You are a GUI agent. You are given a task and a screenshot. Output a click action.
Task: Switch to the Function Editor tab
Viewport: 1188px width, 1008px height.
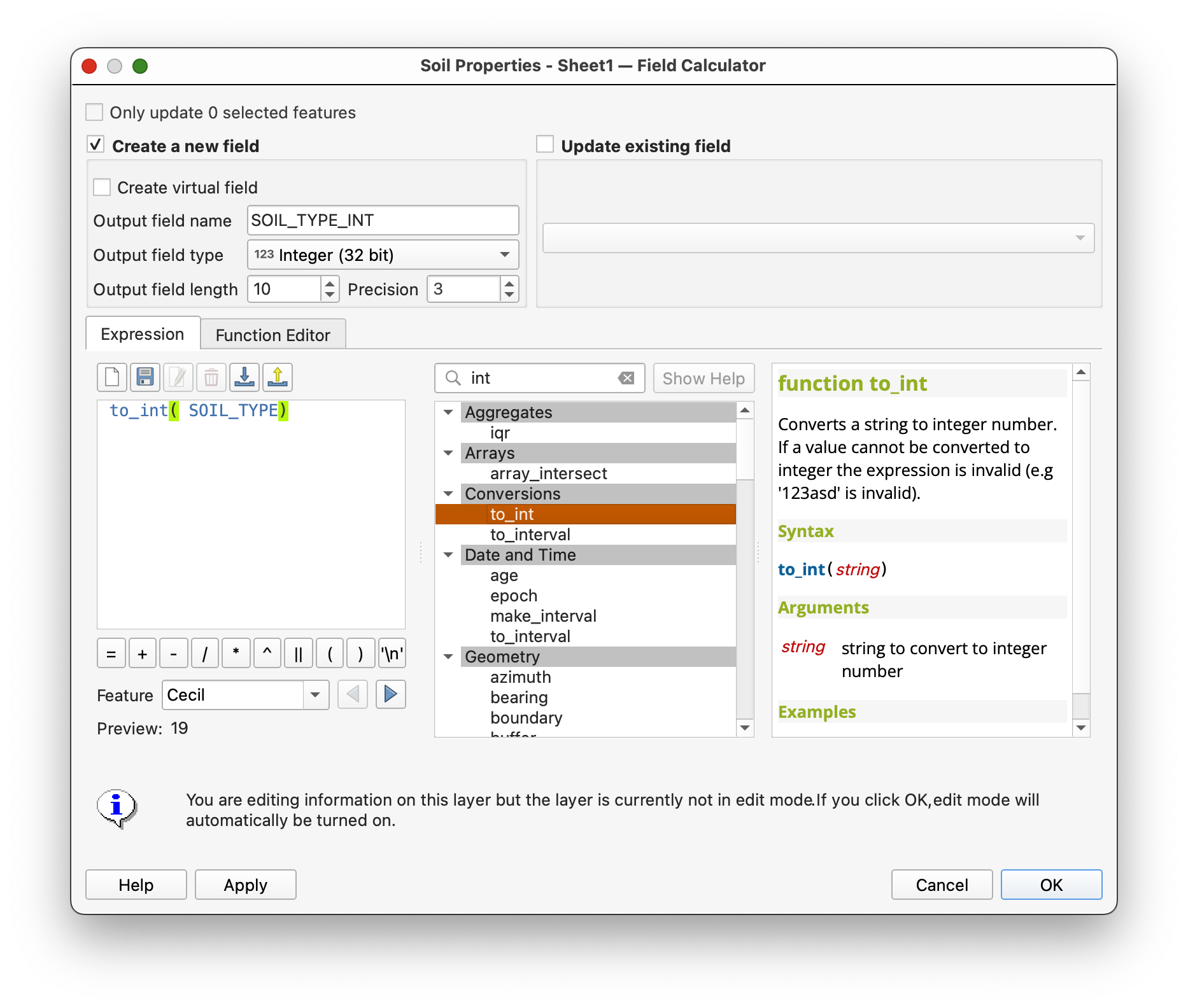272,335
